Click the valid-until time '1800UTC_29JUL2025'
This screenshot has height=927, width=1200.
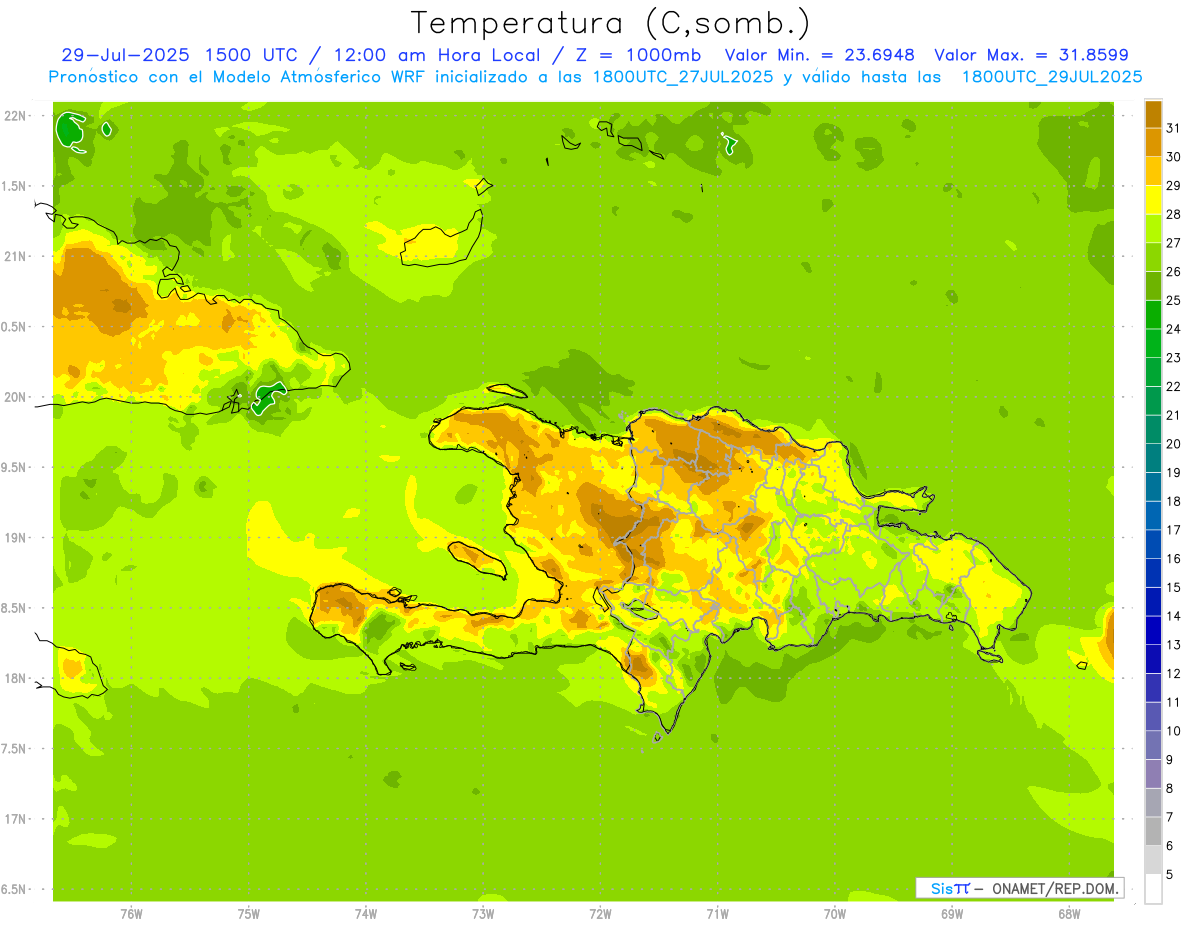1052,77
